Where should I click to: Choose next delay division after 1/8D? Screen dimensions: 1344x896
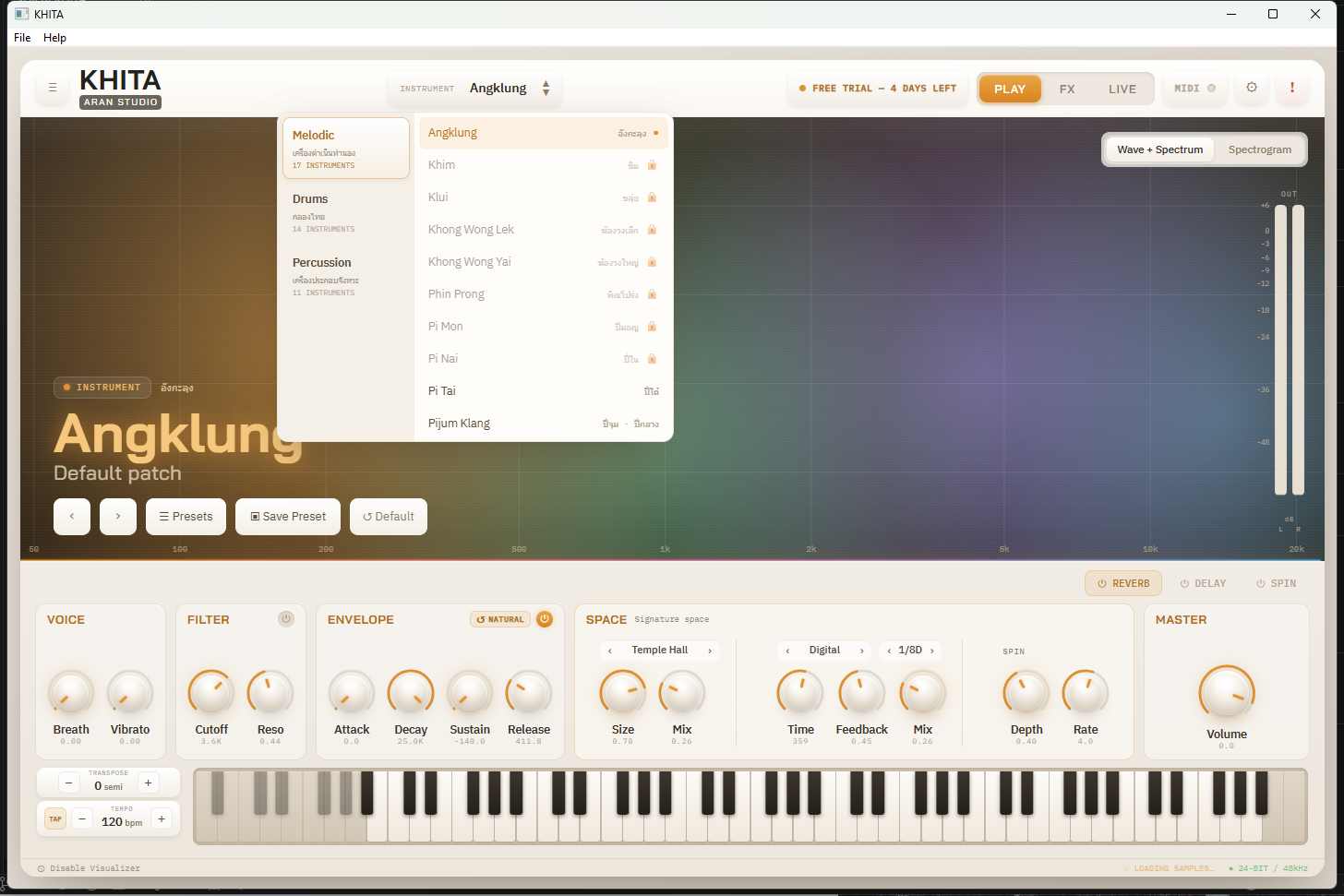[x=932, y=651]
